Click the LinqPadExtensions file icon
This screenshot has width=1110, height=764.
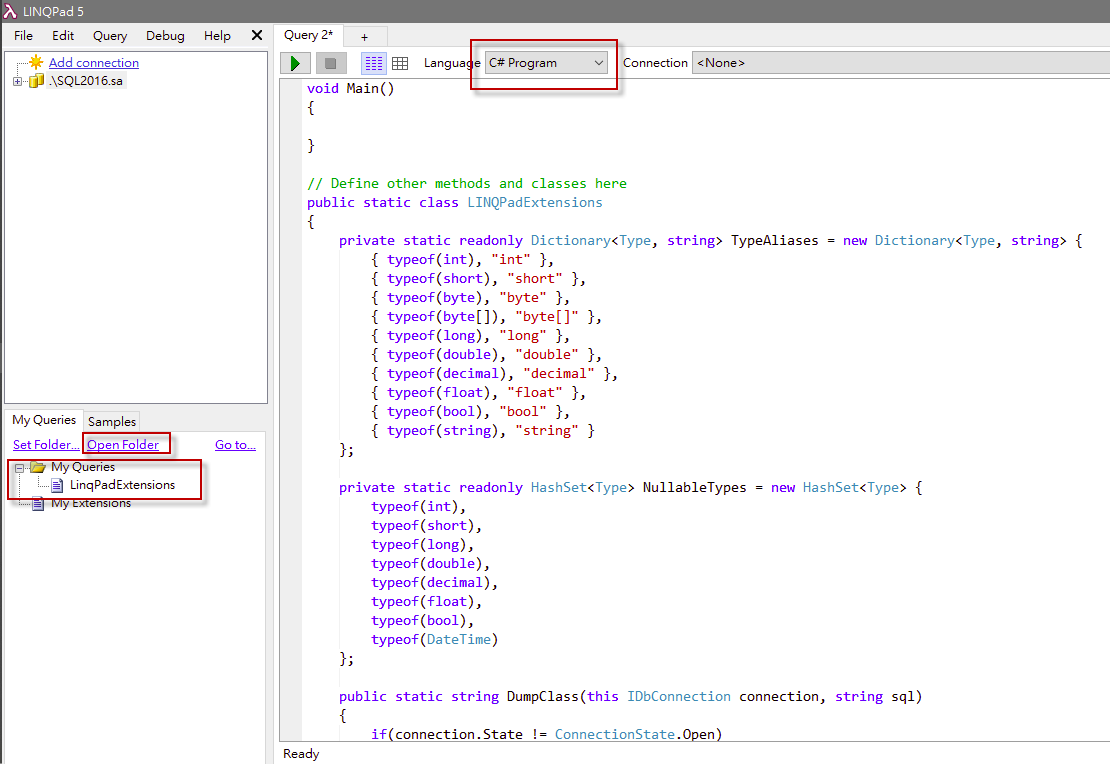coord(57,485)
